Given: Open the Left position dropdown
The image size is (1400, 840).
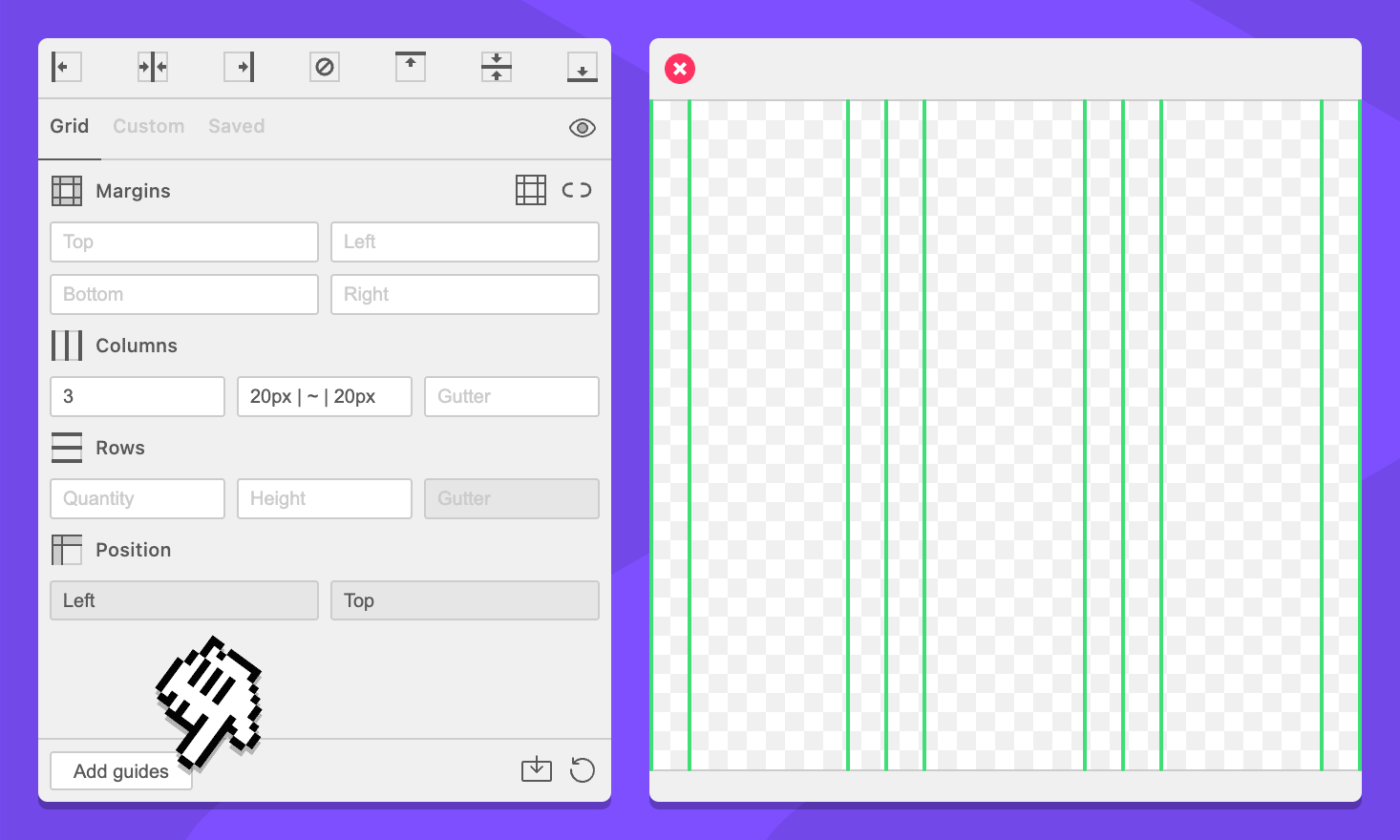Looking at the screenshot, I should [x=184, y=600].
